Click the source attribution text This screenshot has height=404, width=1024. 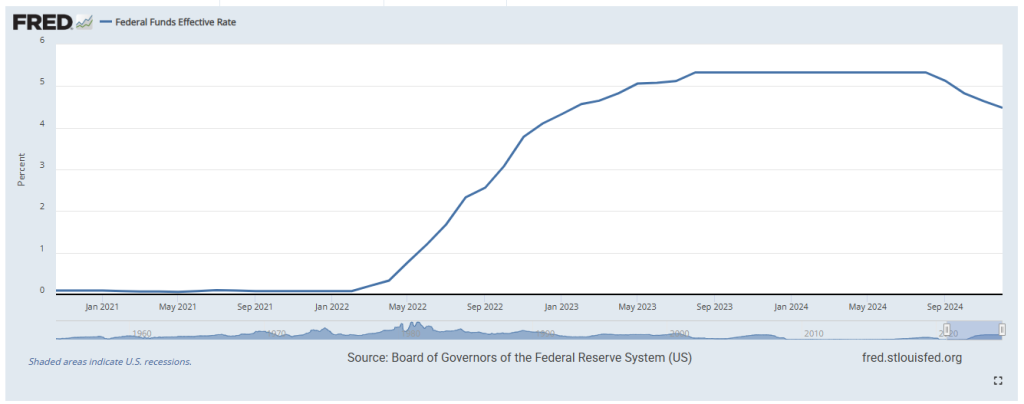tap(519, 358)
